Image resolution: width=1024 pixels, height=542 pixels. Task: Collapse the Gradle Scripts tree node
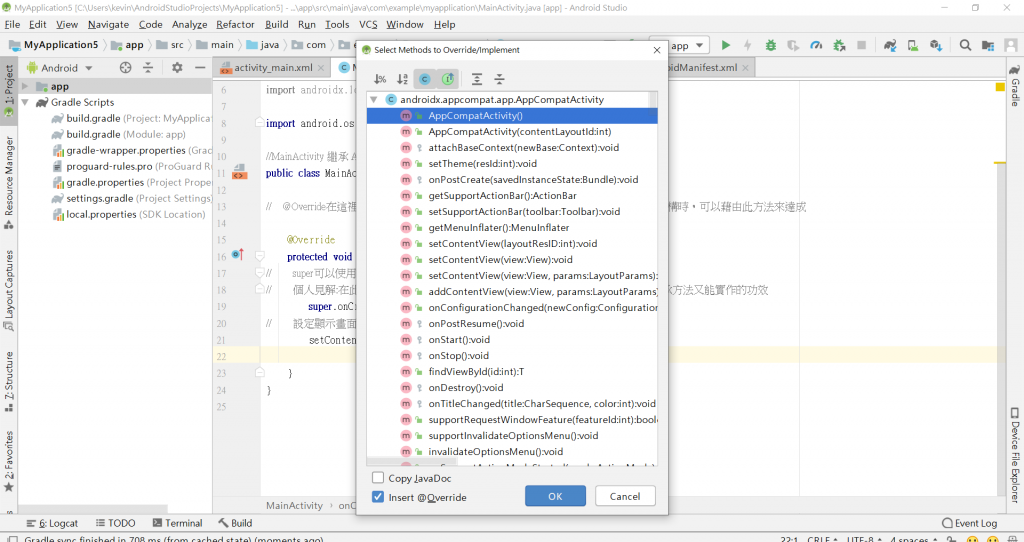25,103
